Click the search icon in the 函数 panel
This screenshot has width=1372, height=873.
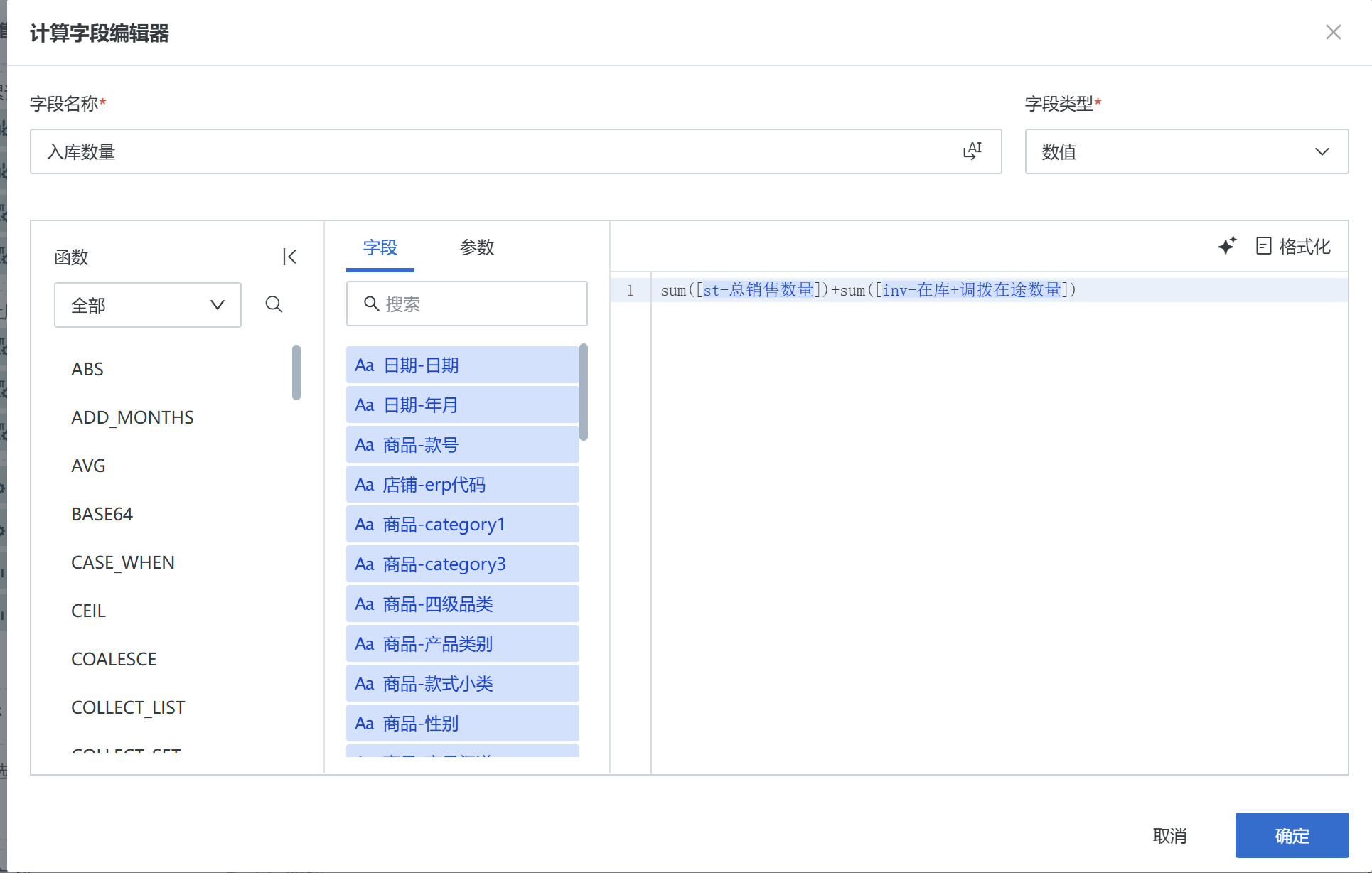coord(274,304)
